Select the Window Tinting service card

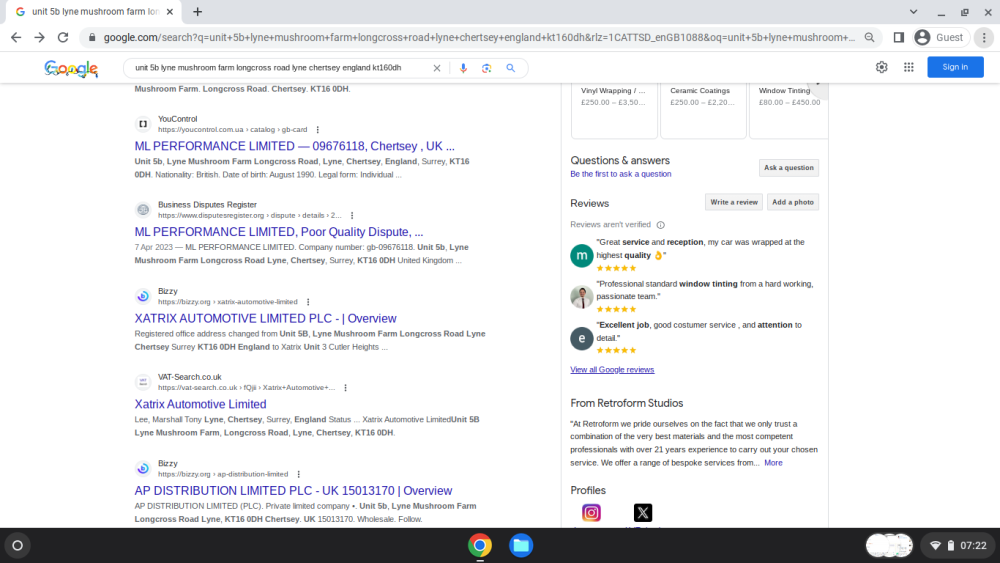(x=789, y=110)
